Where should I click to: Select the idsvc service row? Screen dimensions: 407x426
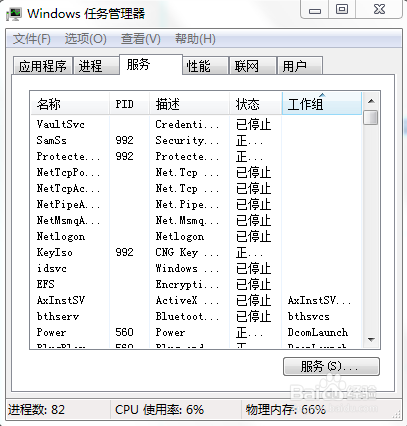(196, 268)
